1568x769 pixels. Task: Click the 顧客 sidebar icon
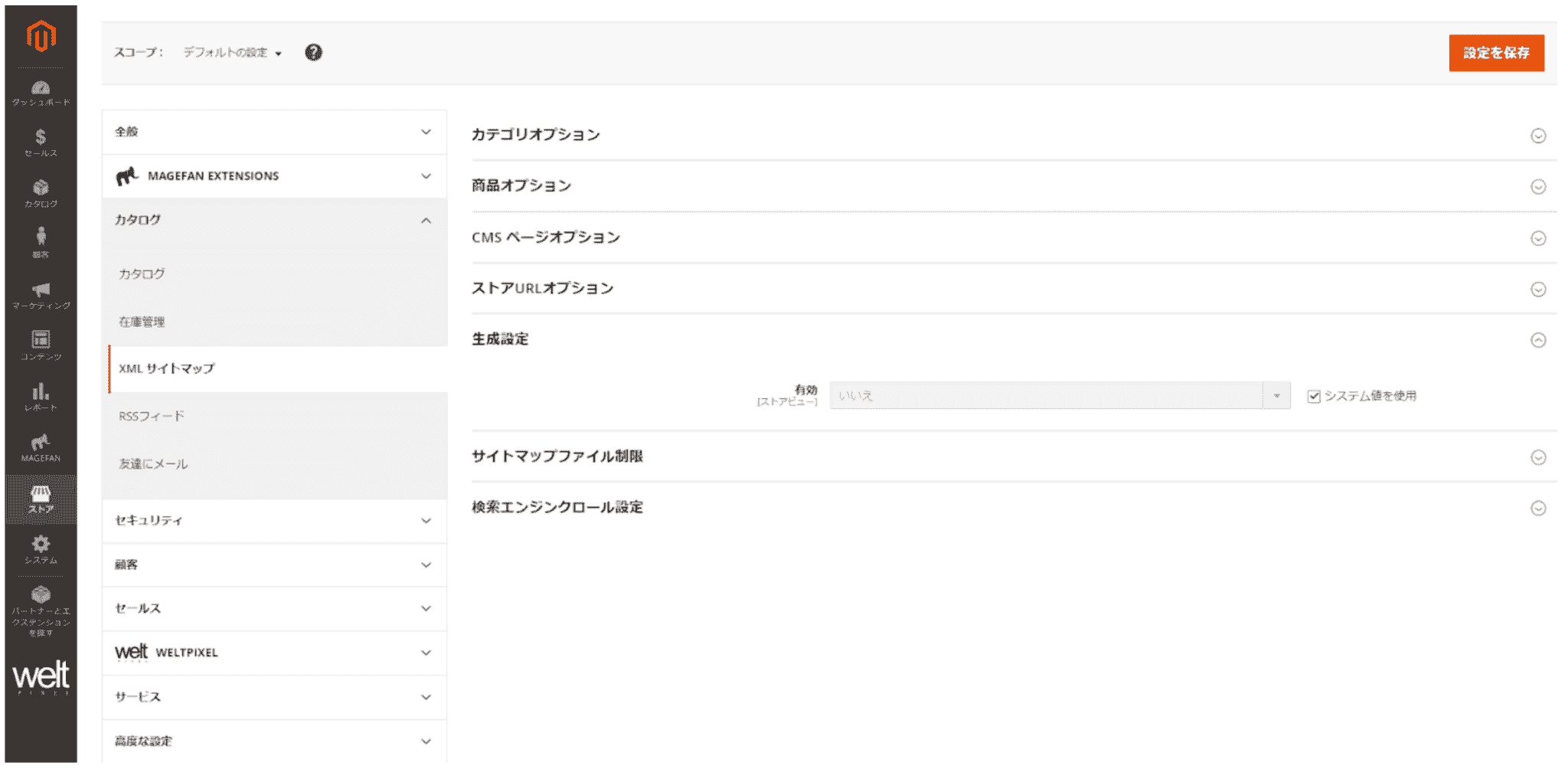point(41,241)
